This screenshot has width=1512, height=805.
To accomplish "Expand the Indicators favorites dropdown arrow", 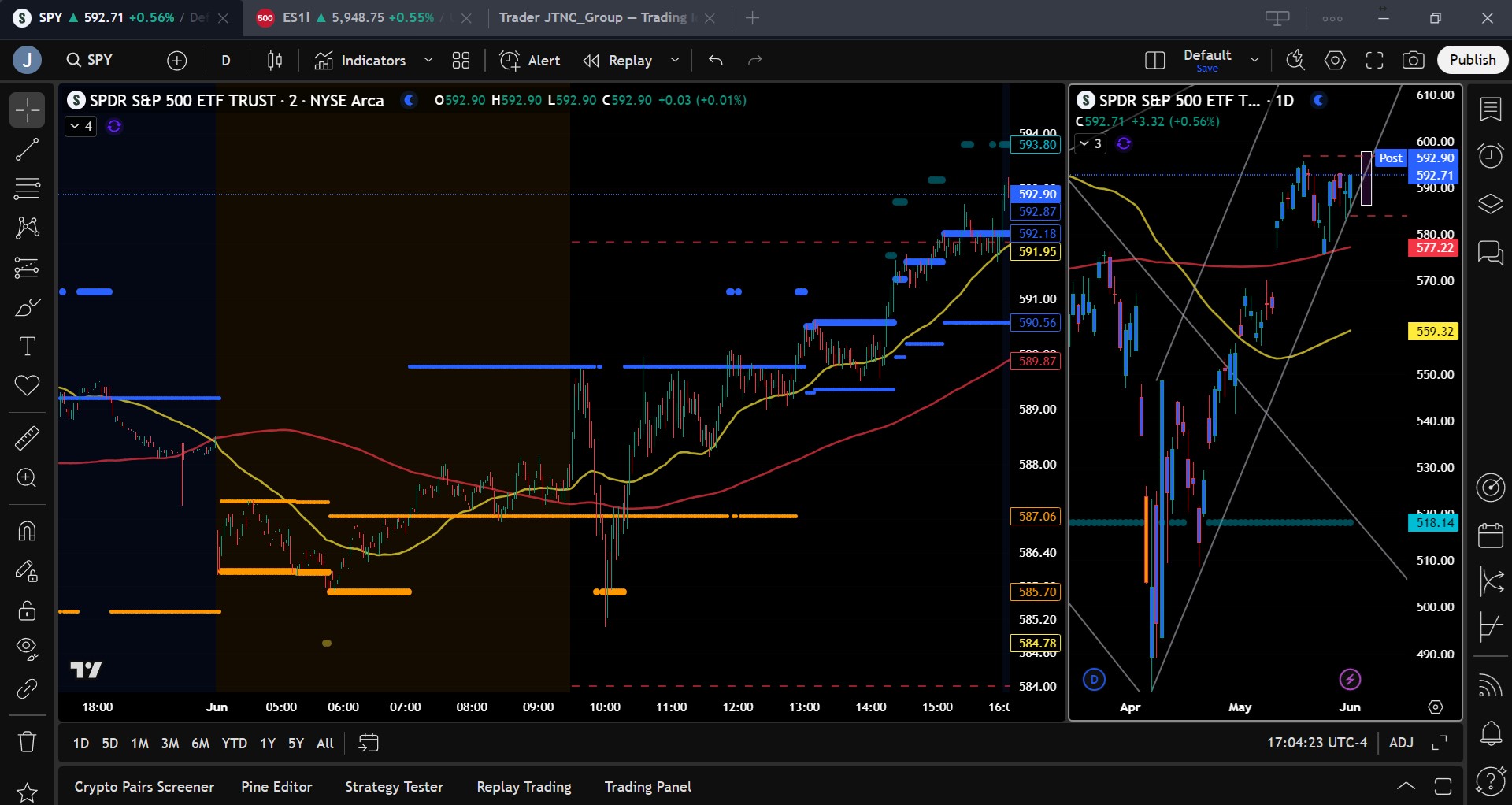I will coord(428,61).
